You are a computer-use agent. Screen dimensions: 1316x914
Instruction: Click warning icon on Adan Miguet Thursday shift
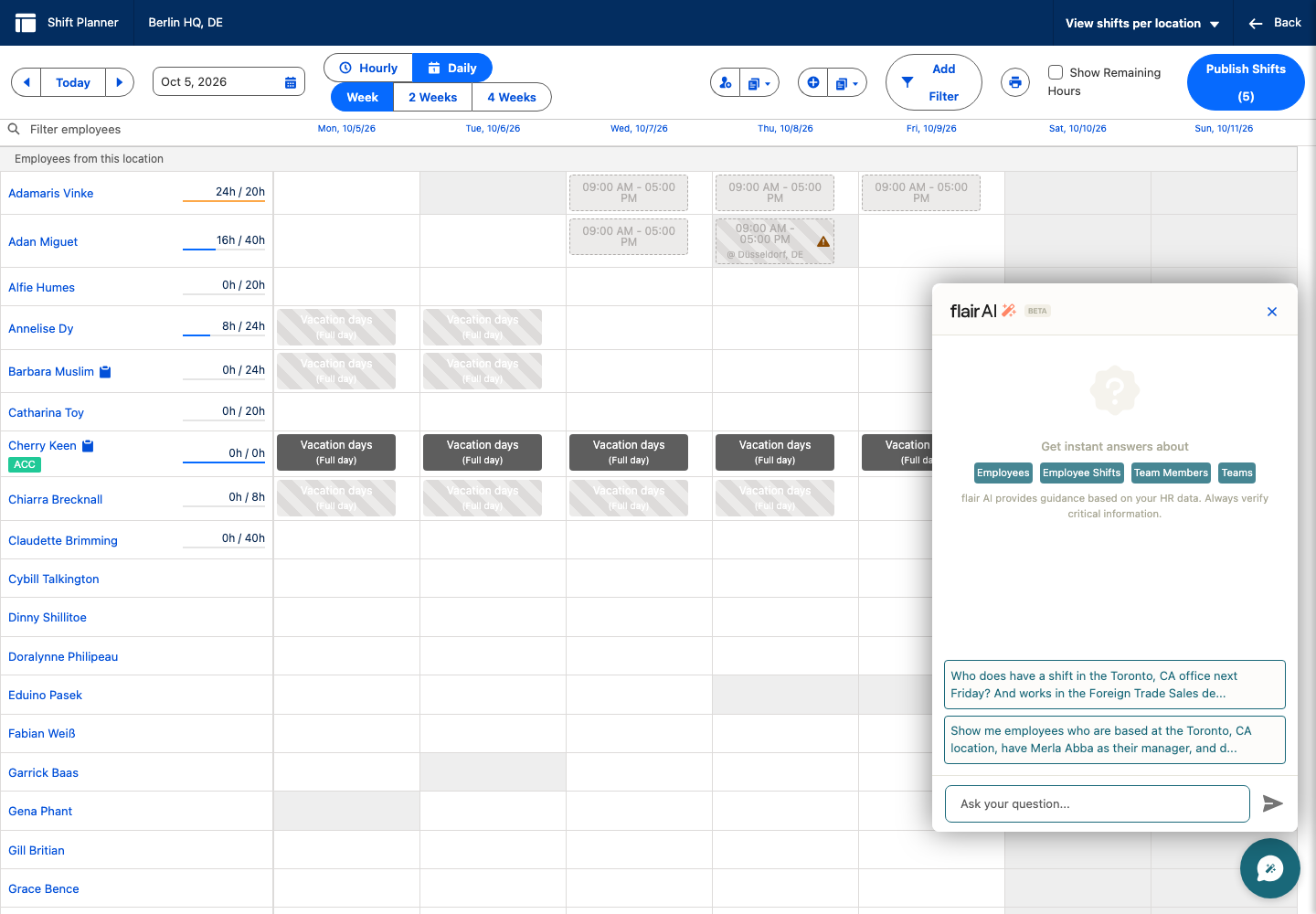[x=823, y=242]
